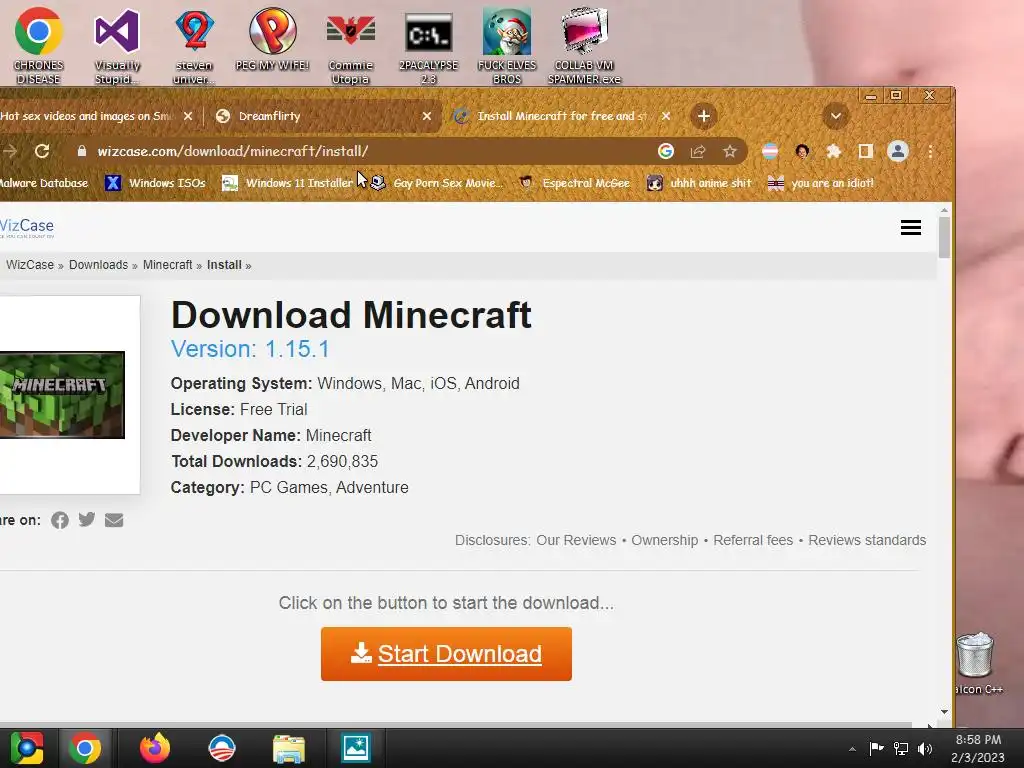
Task: Open the Action Center flag icon
Action: (x=876, y=749)
